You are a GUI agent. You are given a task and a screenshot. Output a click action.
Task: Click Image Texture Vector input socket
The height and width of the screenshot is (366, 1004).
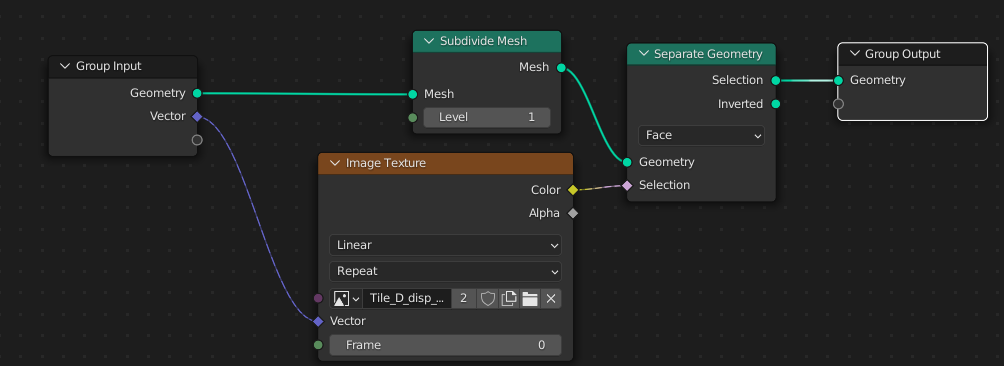point(318,321)
